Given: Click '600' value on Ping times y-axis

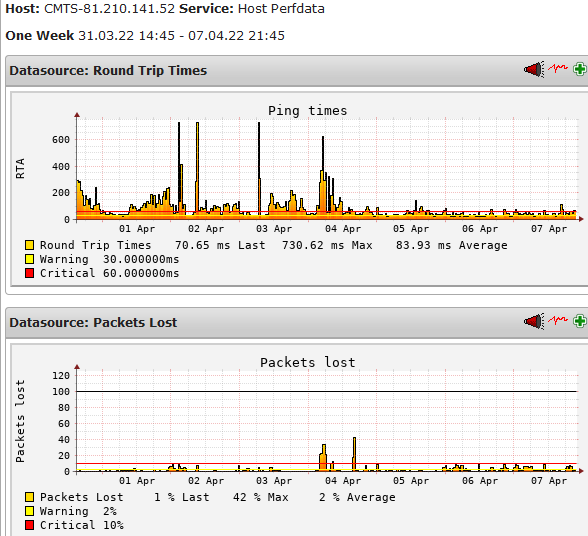Looking at the screenshot, I should pyautogui.click(x=61, y=140).
